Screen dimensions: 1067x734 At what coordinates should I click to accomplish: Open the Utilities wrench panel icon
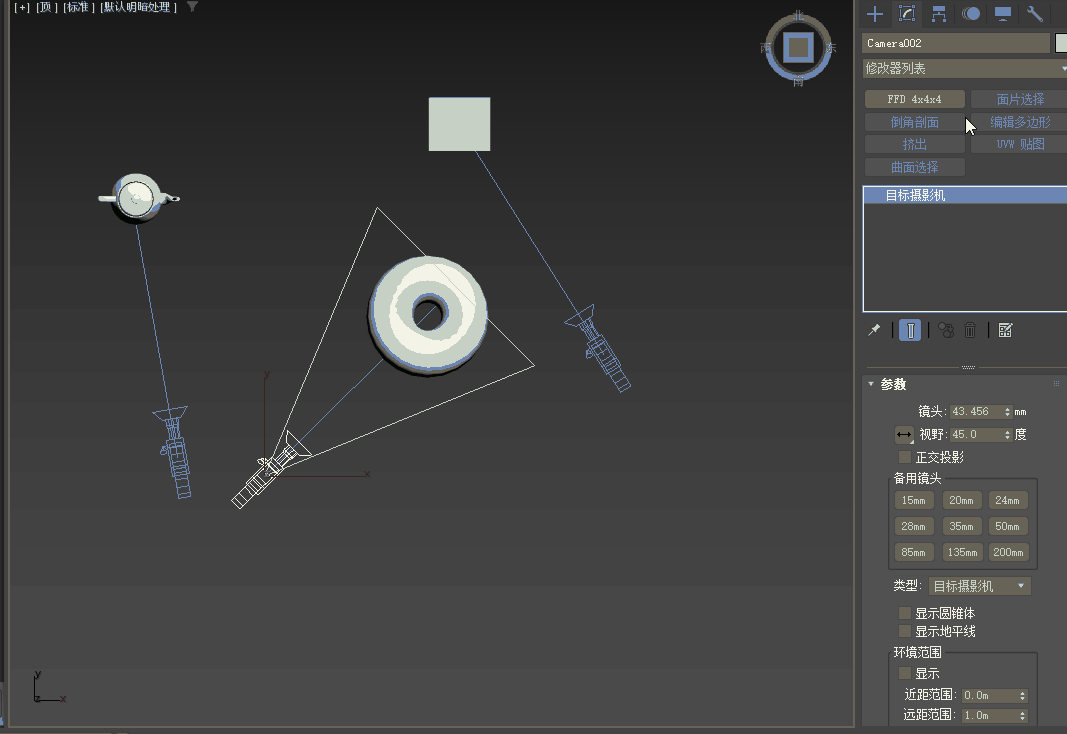click(x=1035, y=14)
